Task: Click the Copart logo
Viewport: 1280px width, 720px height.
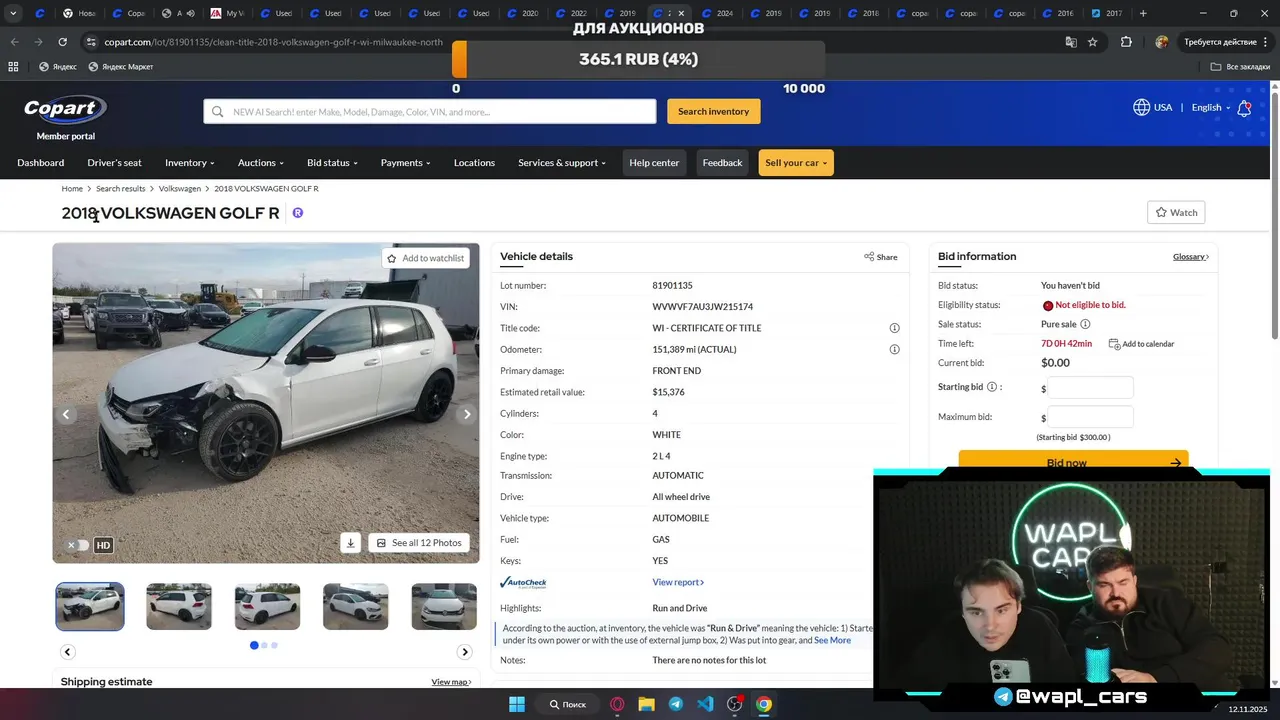Action: tap(65, 109)
